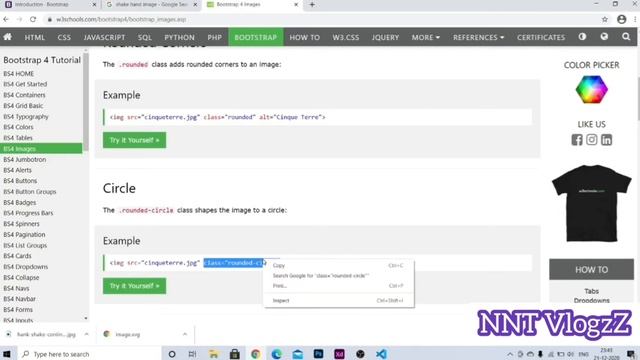Click Try it Yourself under circle example
The image size is (640, 360).
pyautogui.click(x=134, y=286)
